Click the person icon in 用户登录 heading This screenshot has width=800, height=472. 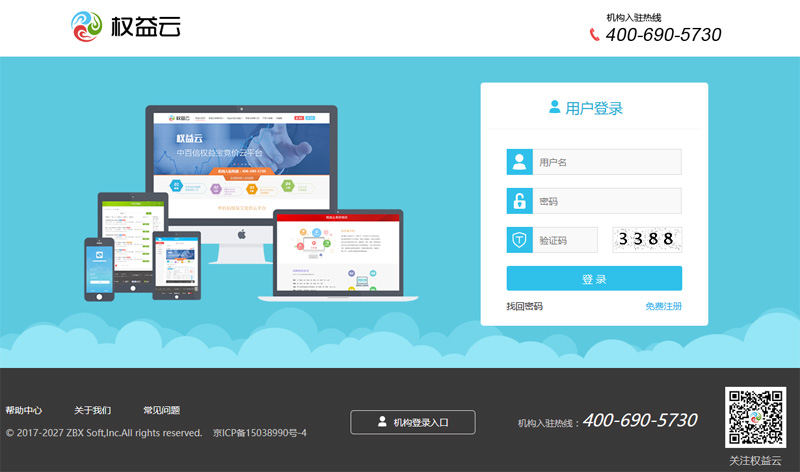click(554, 107)
